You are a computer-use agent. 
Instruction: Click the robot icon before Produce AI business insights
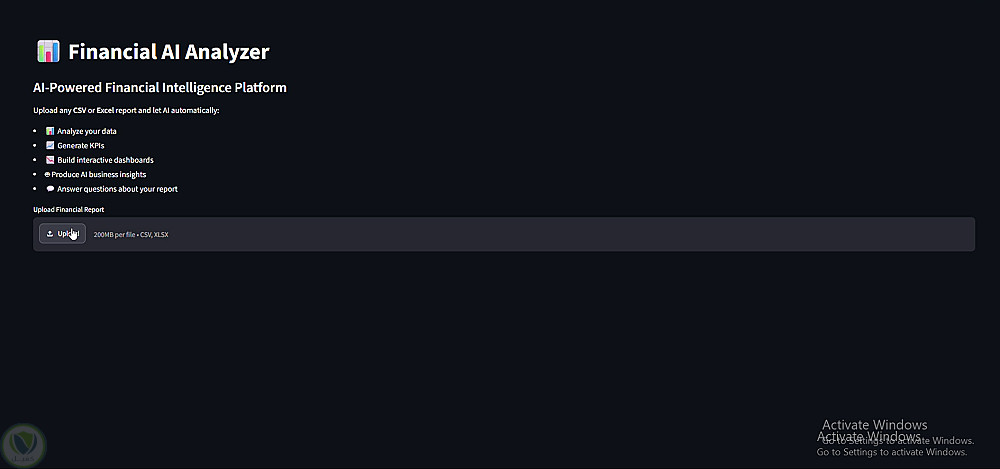point(47,174)
